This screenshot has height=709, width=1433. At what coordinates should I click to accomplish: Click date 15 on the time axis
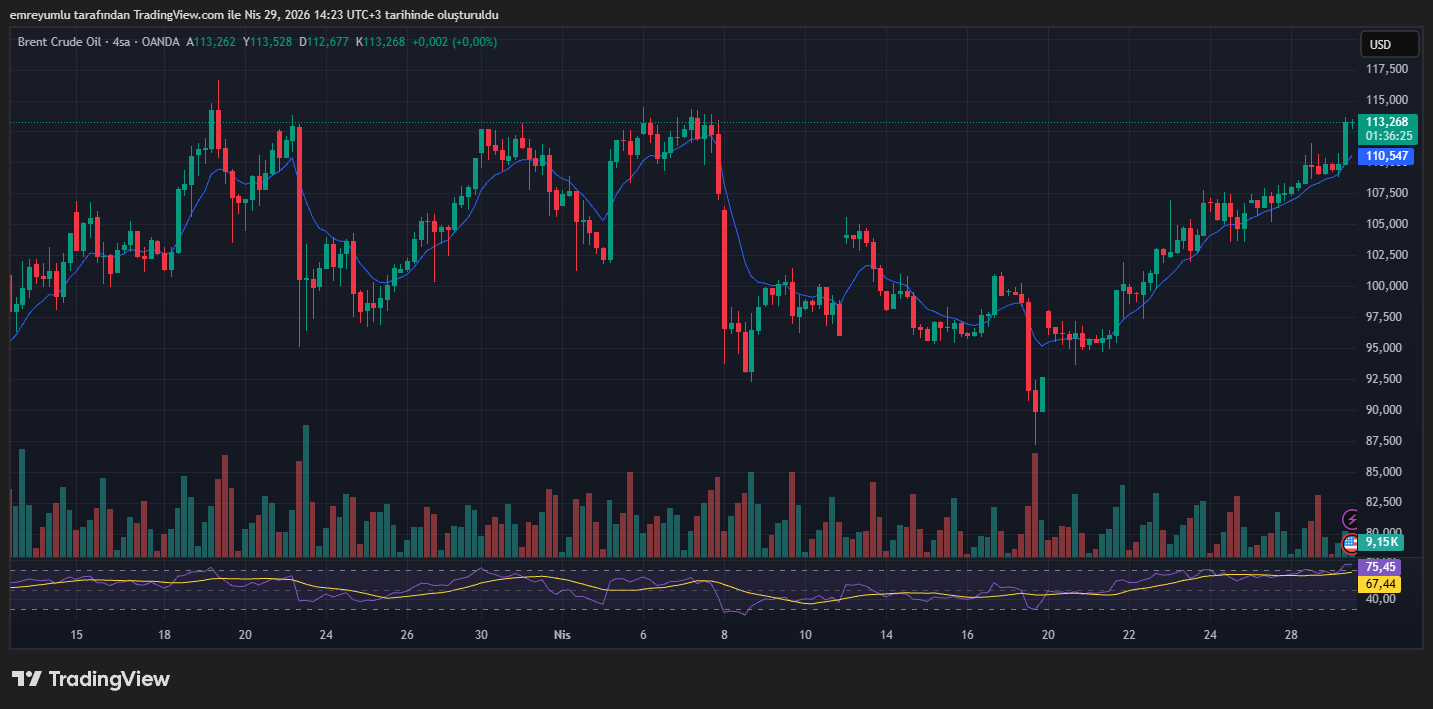(x=76, y=635)
